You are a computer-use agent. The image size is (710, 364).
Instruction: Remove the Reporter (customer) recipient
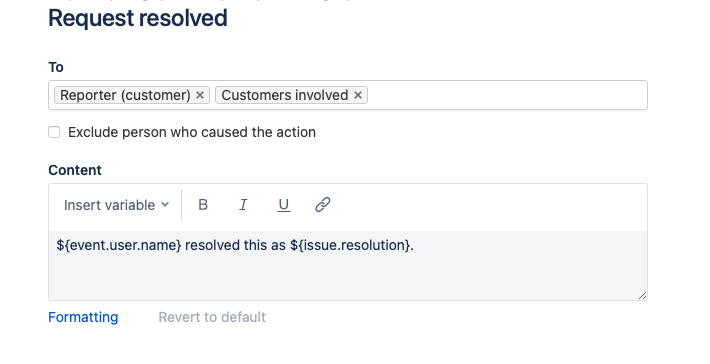tap(200, 95)
